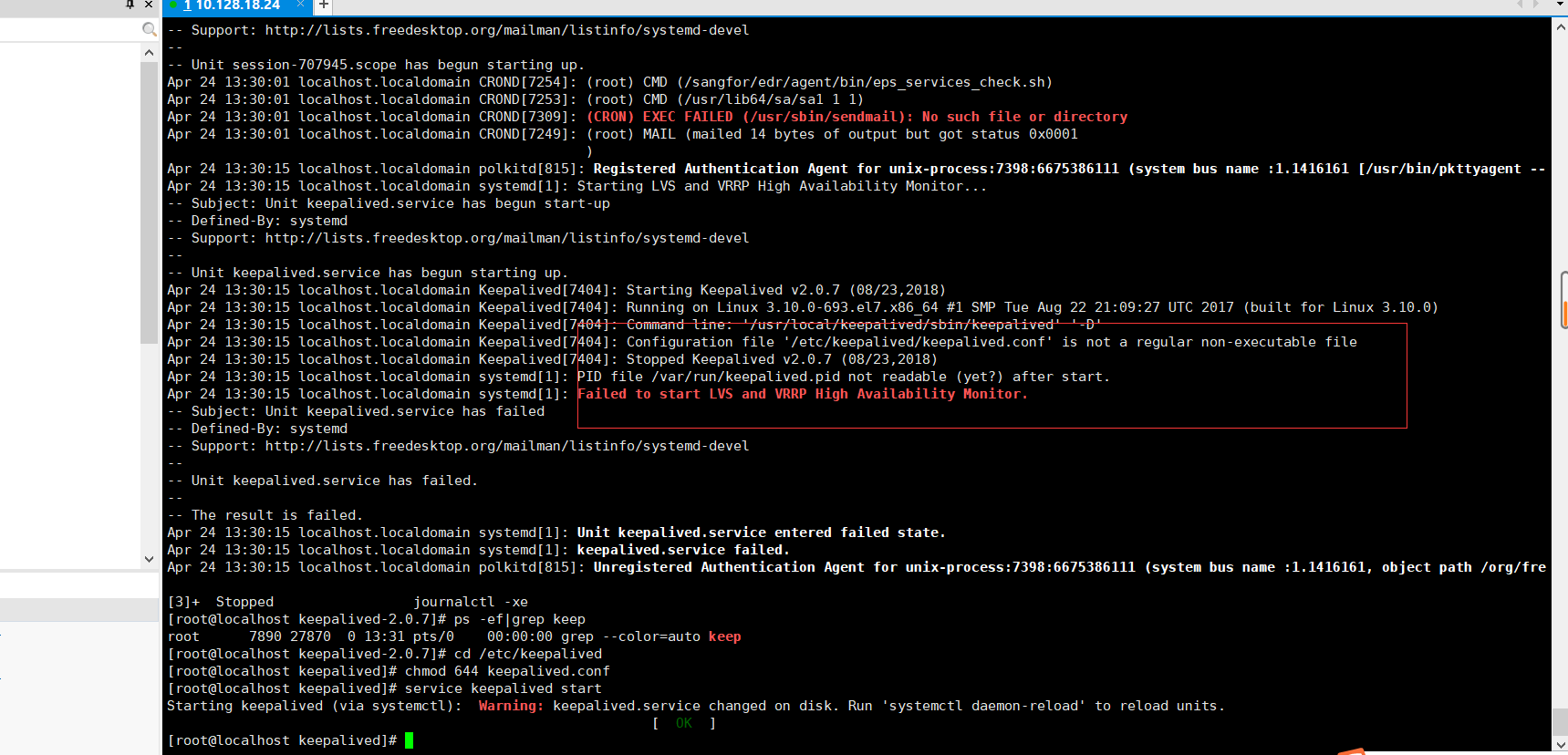Click the red 'Failed to start LVS' message
Screen dimensions: 1568x755
pos(803,394)
